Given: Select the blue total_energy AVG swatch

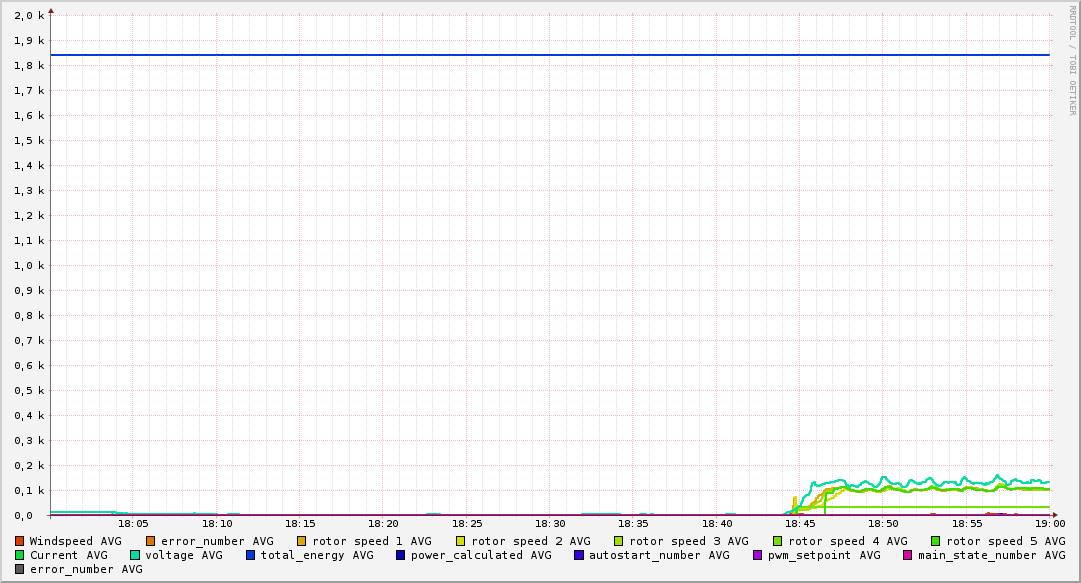Looking at the screenshot, I should pos(251,555).
